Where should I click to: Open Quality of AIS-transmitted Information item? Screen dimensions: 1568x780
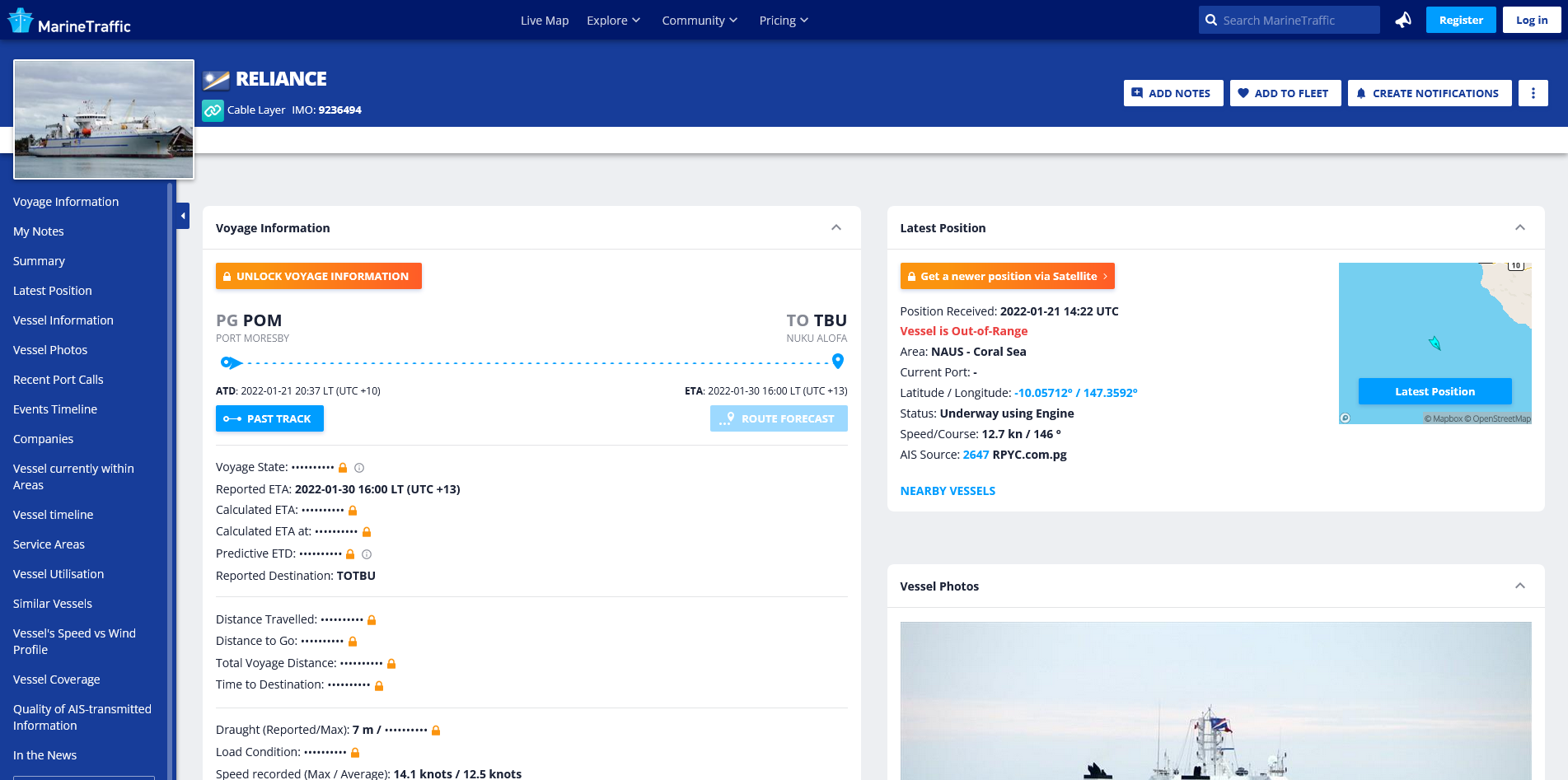pyautogui.click(x=82, y=717)
